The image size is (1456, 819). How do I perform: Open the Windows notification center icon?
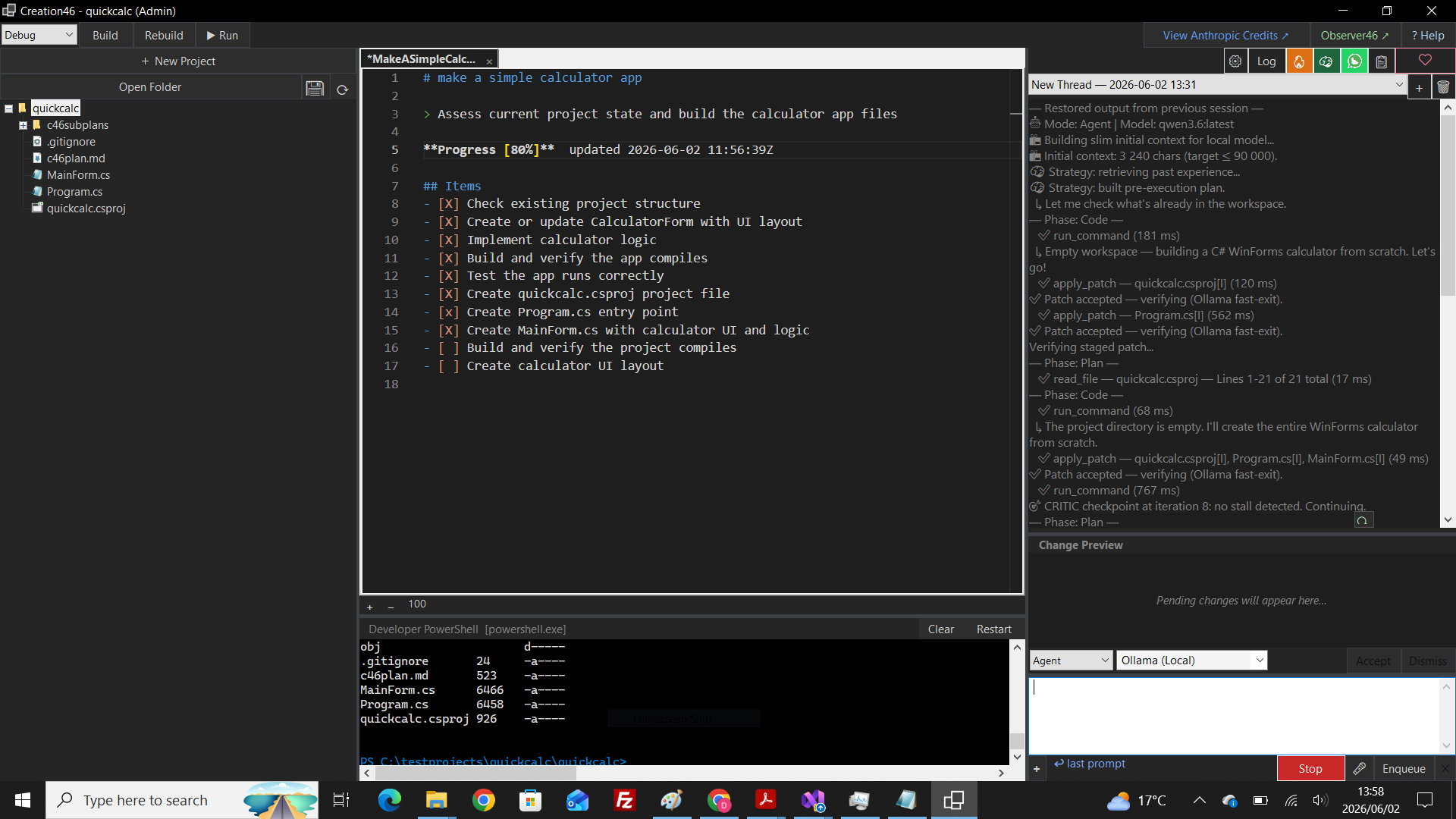tap(1425, 800)
